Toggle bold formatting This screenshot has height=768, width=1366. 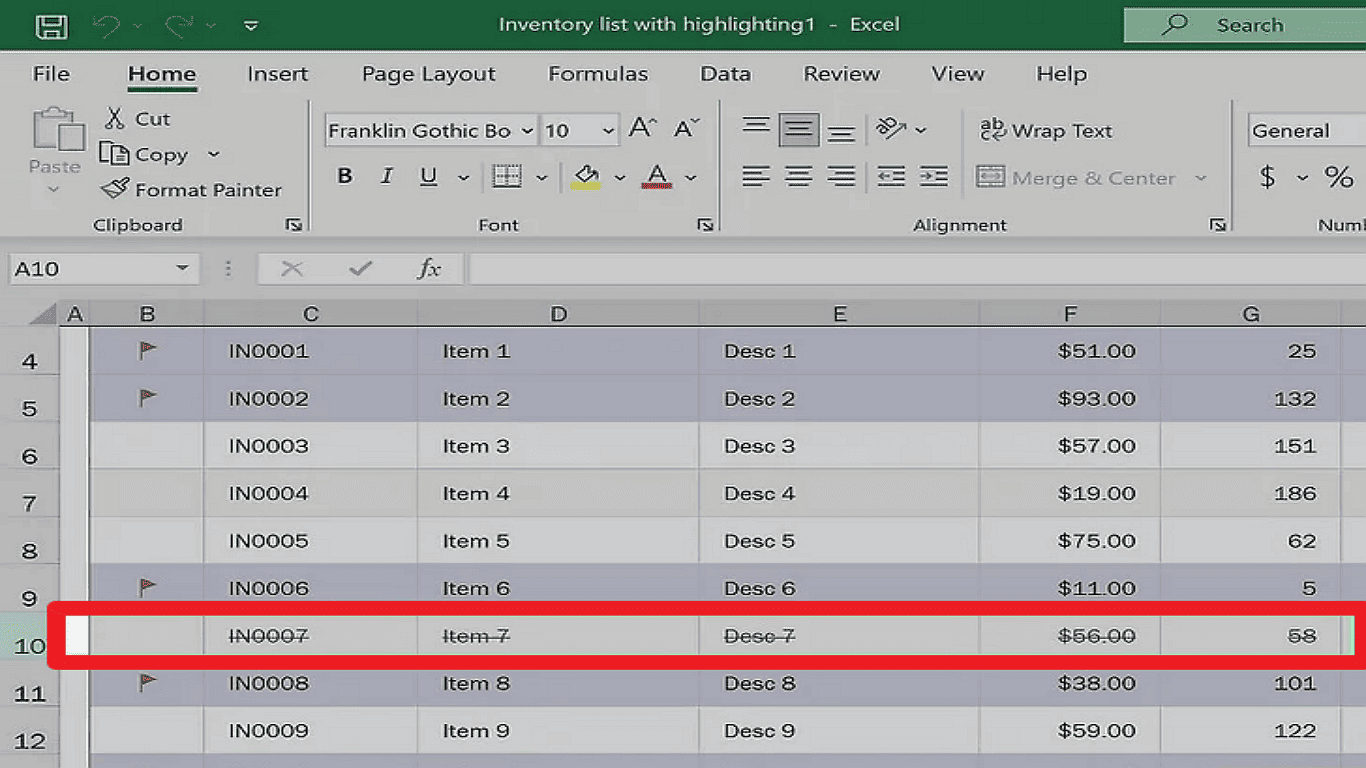[345, 177]
